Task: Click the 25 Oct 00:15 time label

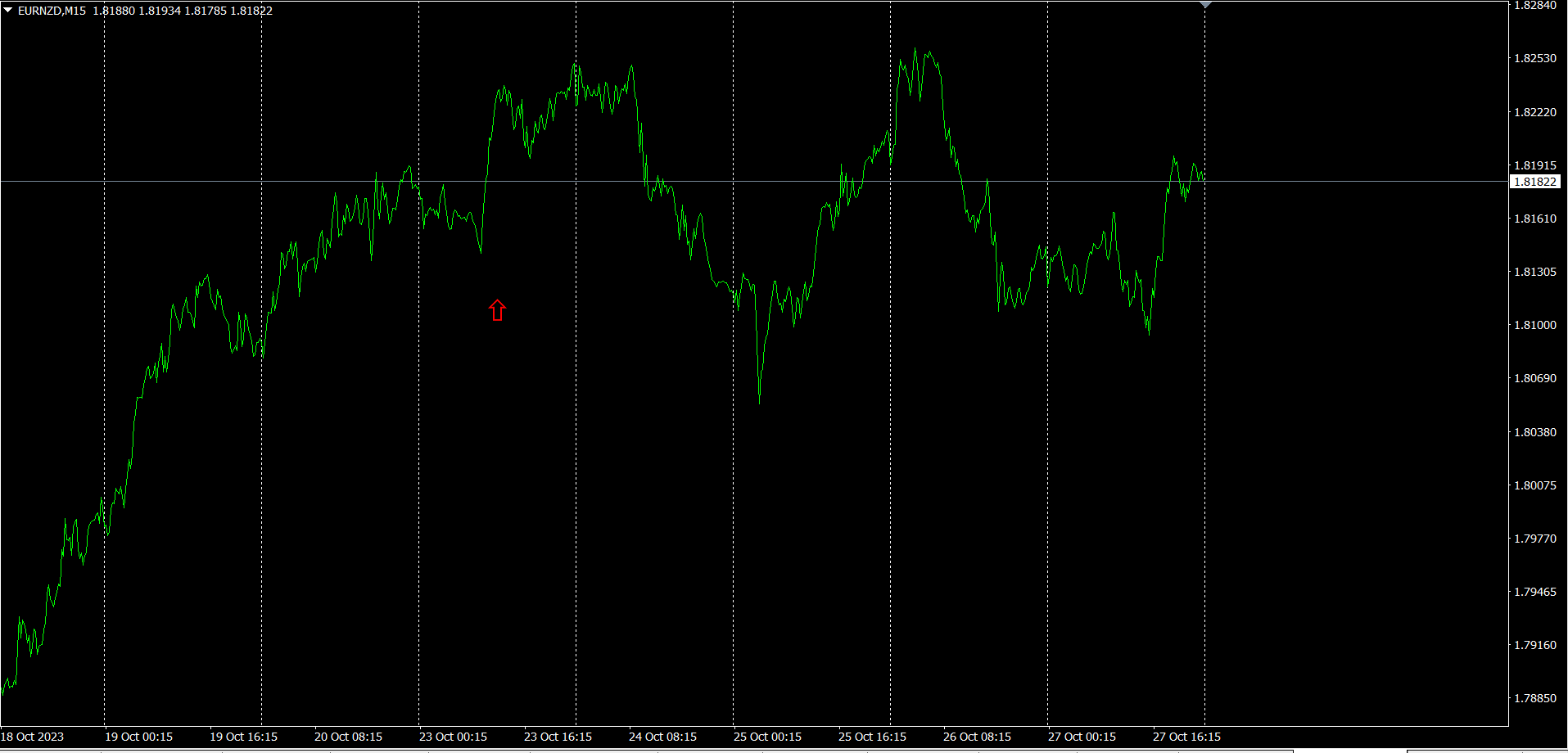Action: pyautogui.click(x=767, y=737)
